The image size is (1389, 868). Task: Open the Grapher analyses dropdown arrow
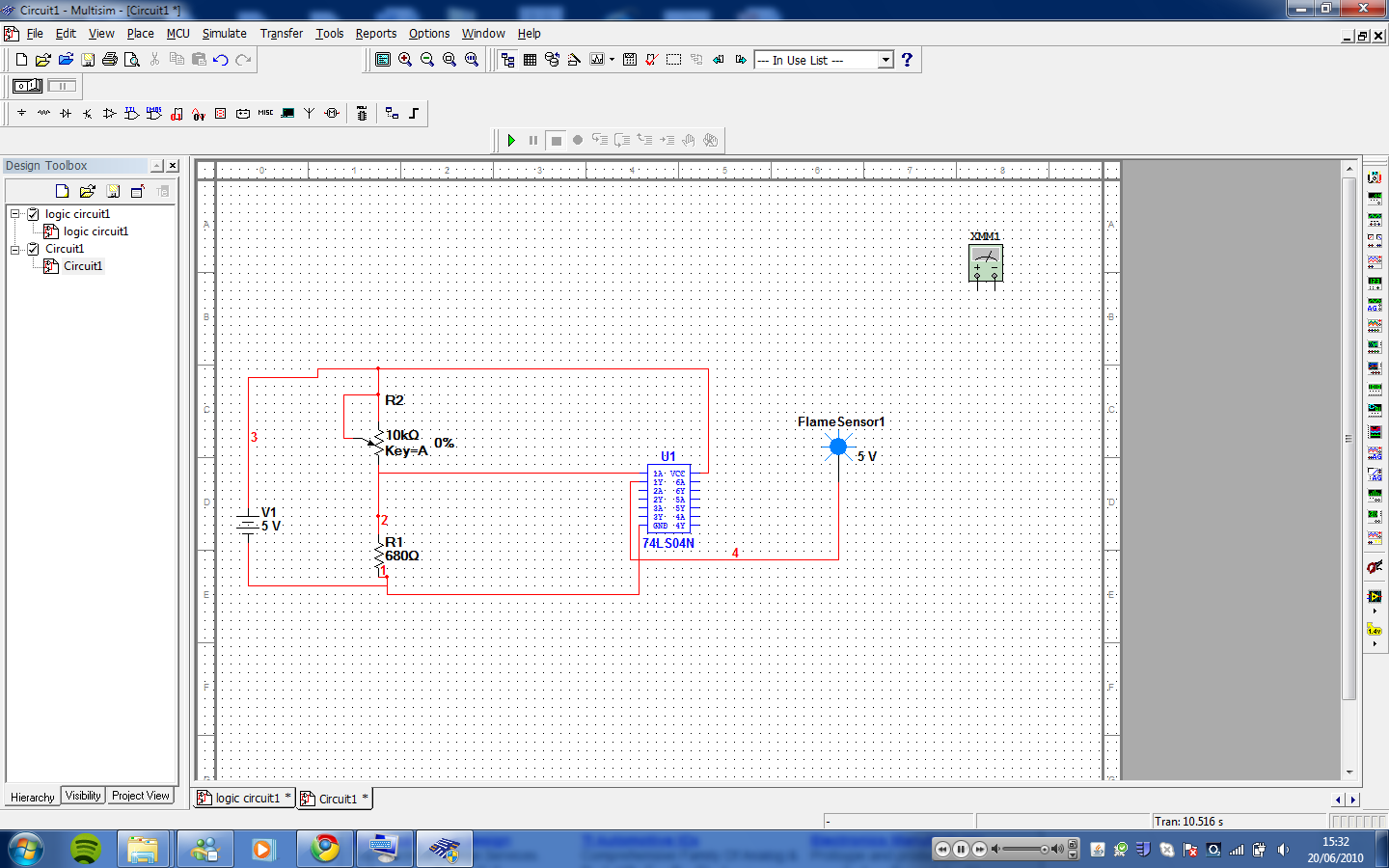[612, 60]
